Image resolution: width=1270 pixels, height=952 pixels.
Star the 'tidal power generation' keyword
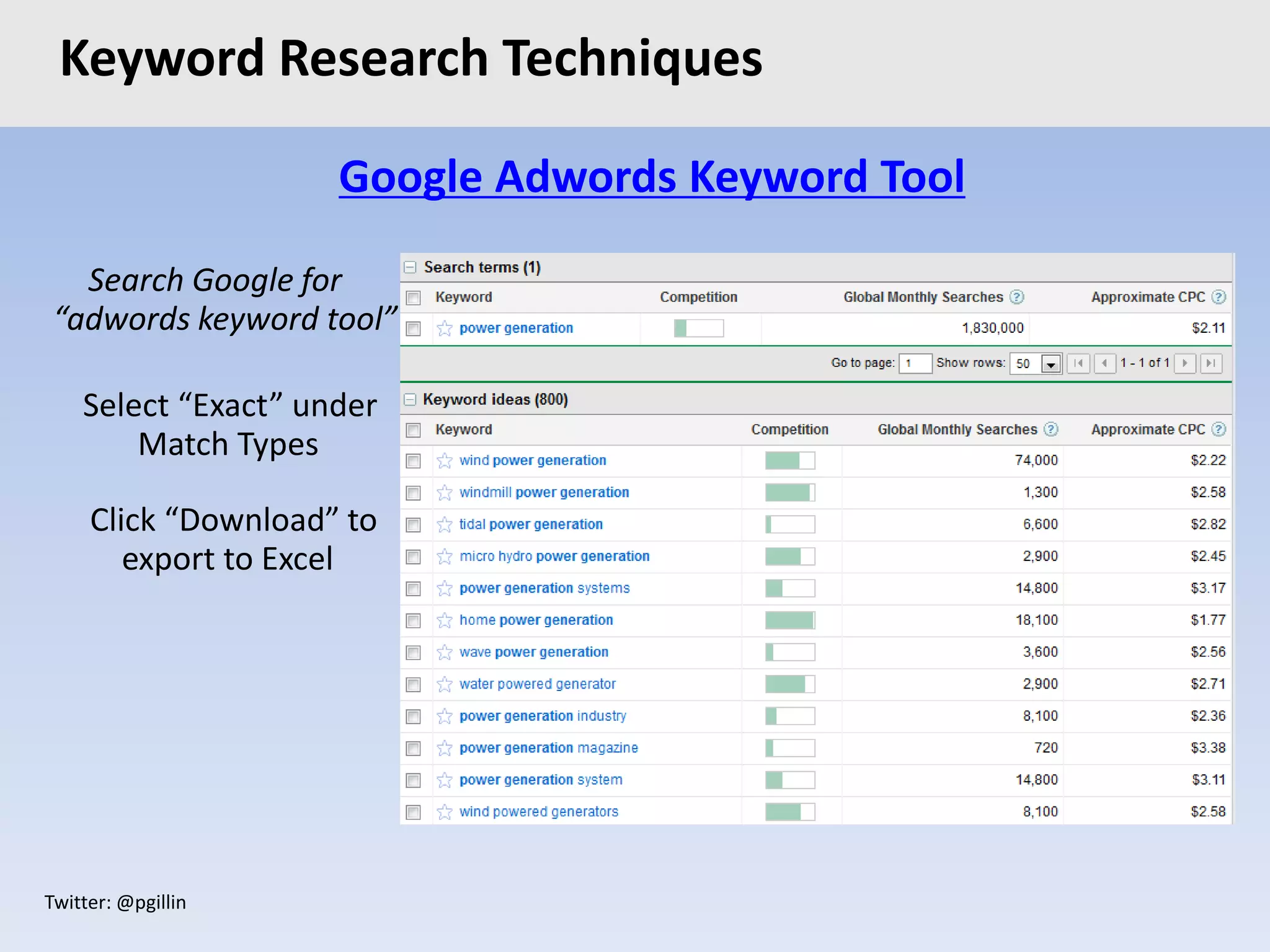444,524
